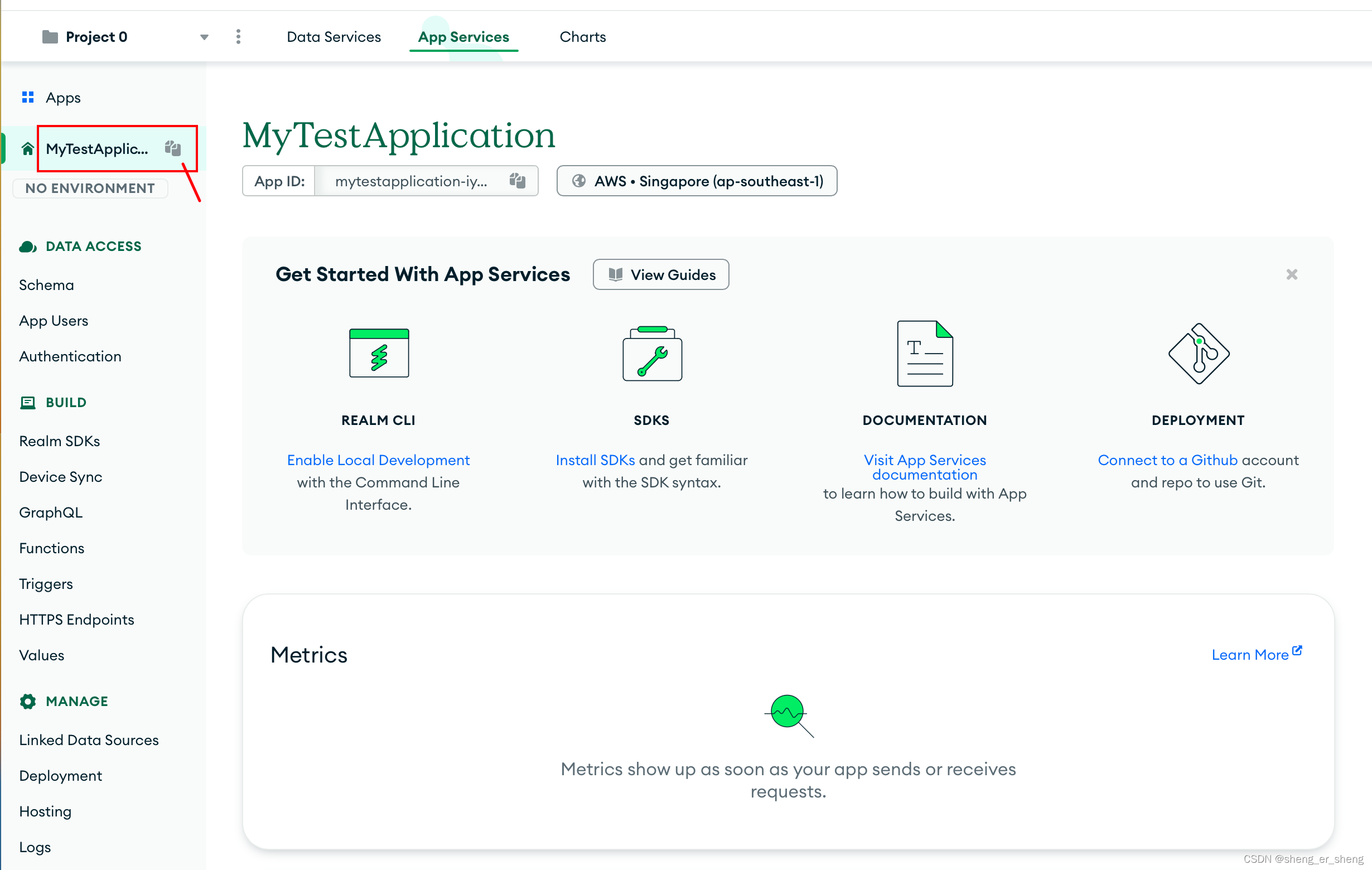
Task: Expand the Project 0 dropdown arrow
Action: pos(204,37)
